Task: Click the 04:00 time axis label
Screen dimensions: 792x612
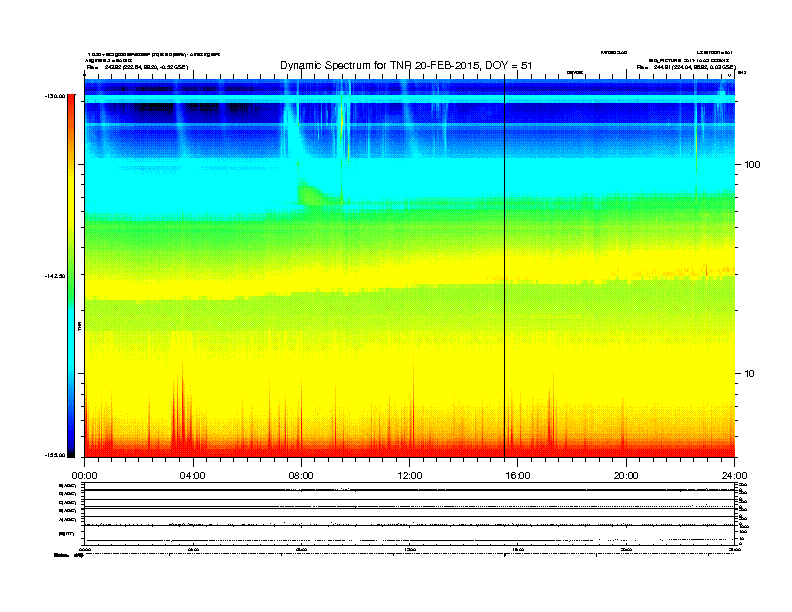Action: click(x=193, y=476)
